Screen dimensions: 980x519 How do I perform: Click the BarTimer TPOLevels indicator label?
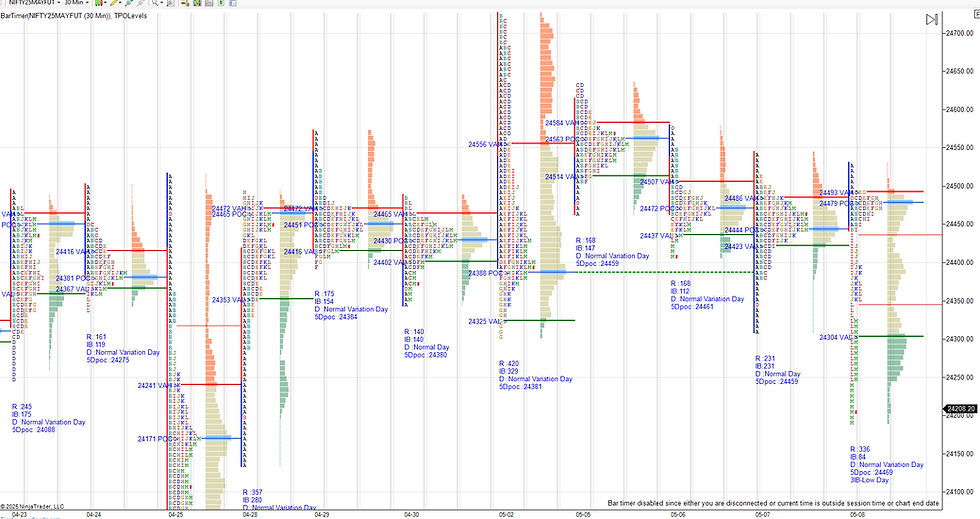[74, 16]
